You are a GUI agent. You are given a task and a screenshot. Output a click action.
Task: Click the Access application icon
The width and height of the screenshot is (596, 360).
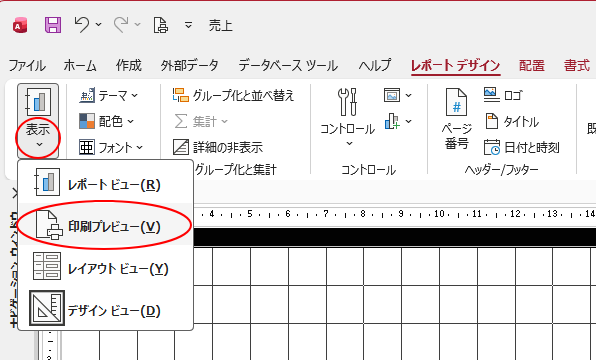[x=20, y=25]
